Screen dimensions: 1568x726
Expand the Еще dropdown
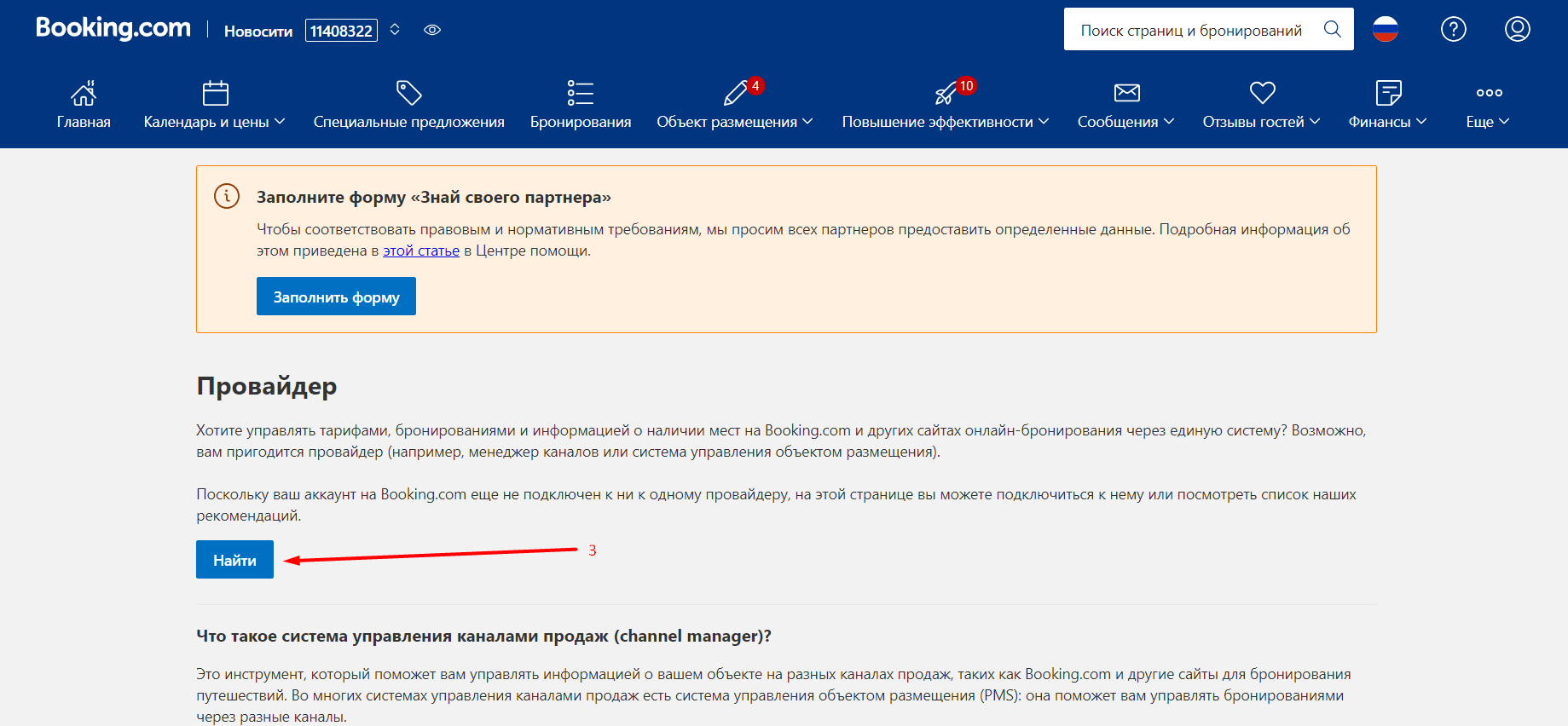[1488, 122]
